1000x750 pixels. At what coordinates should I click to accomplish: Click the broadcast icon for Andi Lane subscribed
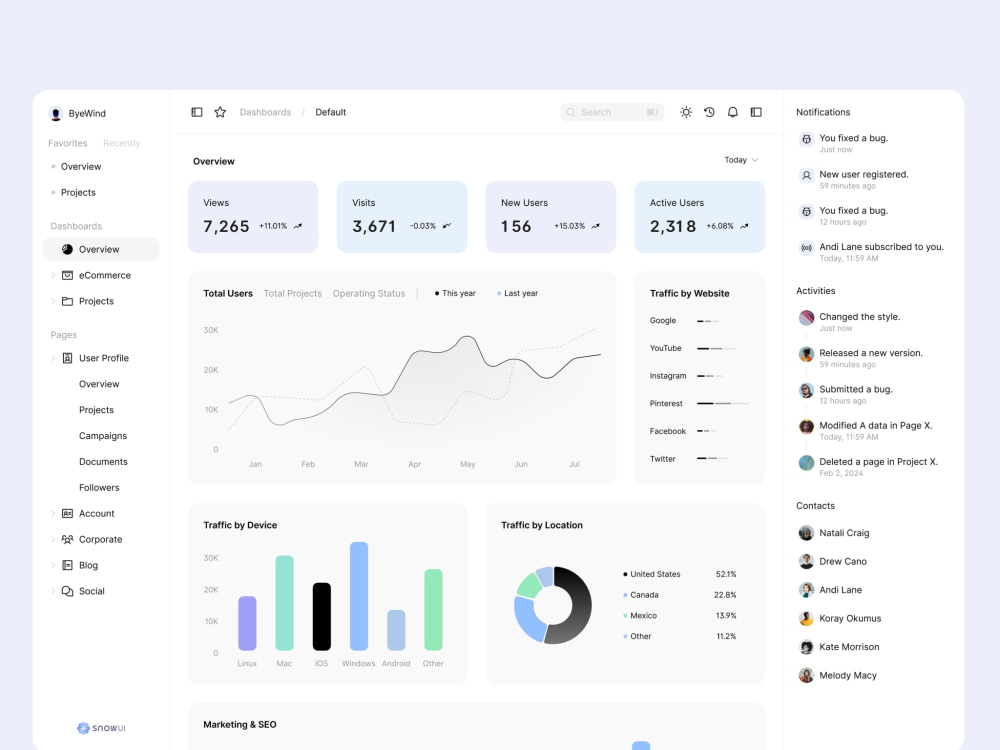point(806,248)
